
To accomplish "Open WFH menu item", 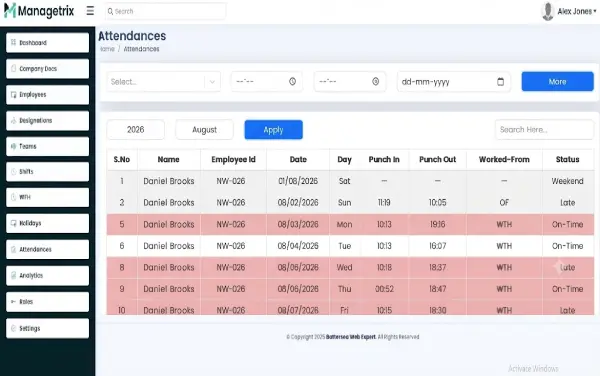I will pos(47,197).
